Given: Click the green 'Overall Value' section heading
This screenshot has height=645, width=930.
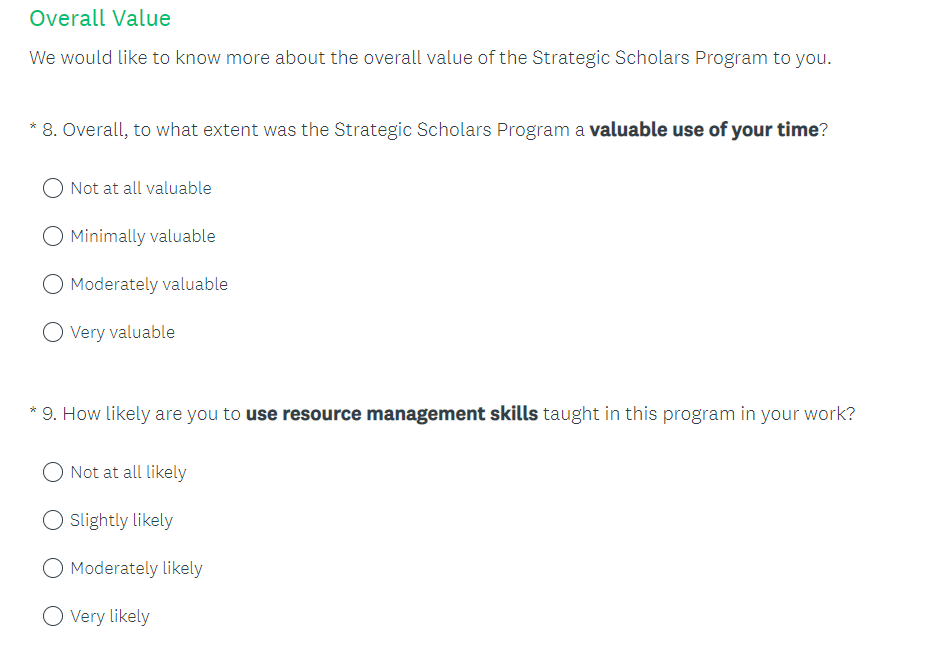Looking at the screenshot, I should (100, 19).
